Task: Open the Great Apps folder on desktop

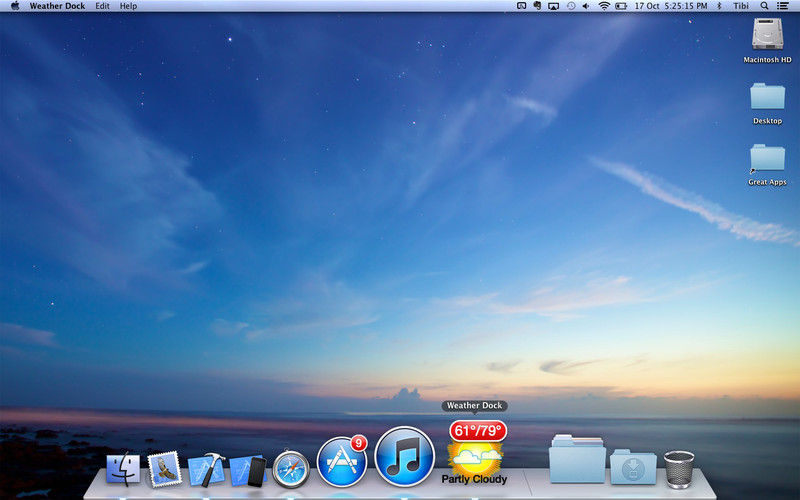Action: coord(767,160)
